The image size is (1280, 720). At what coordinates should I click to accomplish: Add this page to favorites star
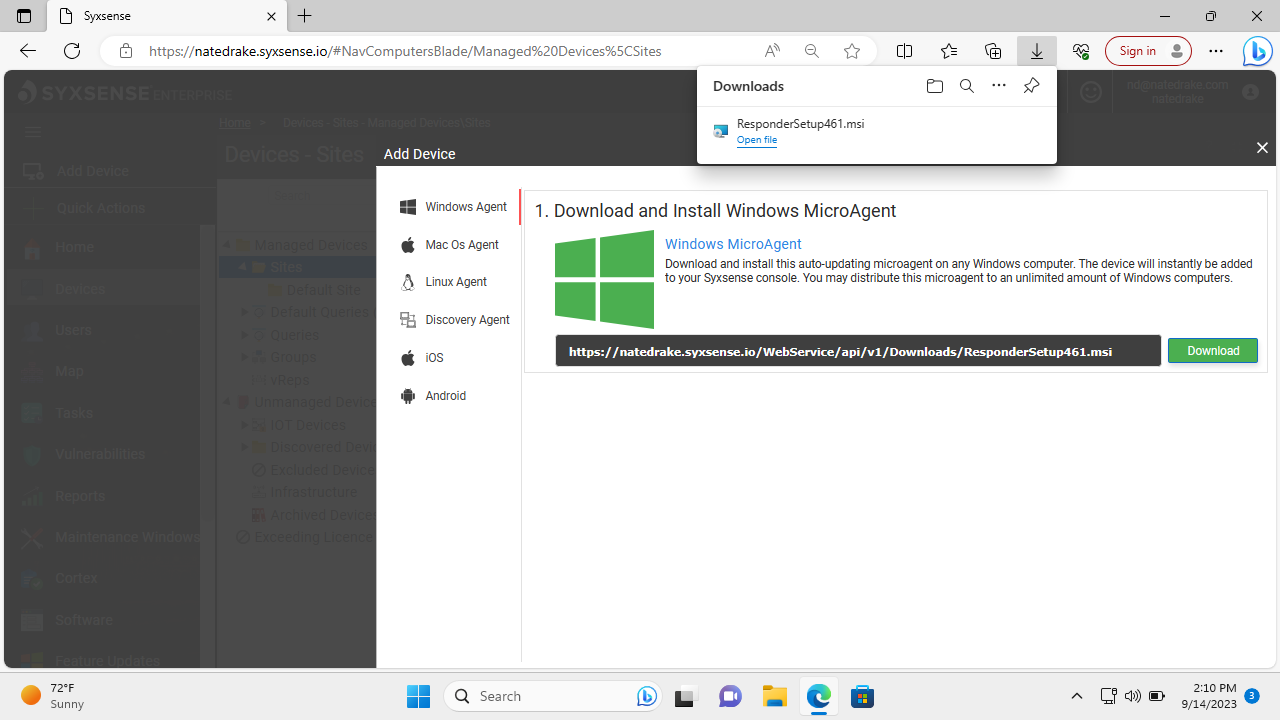coord(852,51)
